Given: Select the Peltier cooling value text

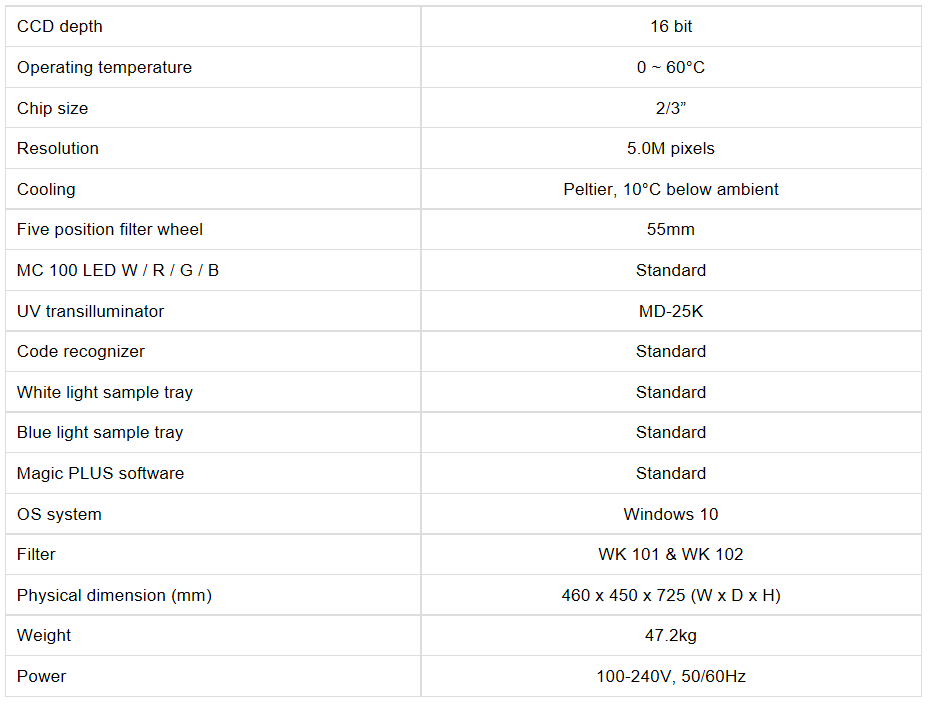Looking at the screenshot, I should click(x=671, y=189).
